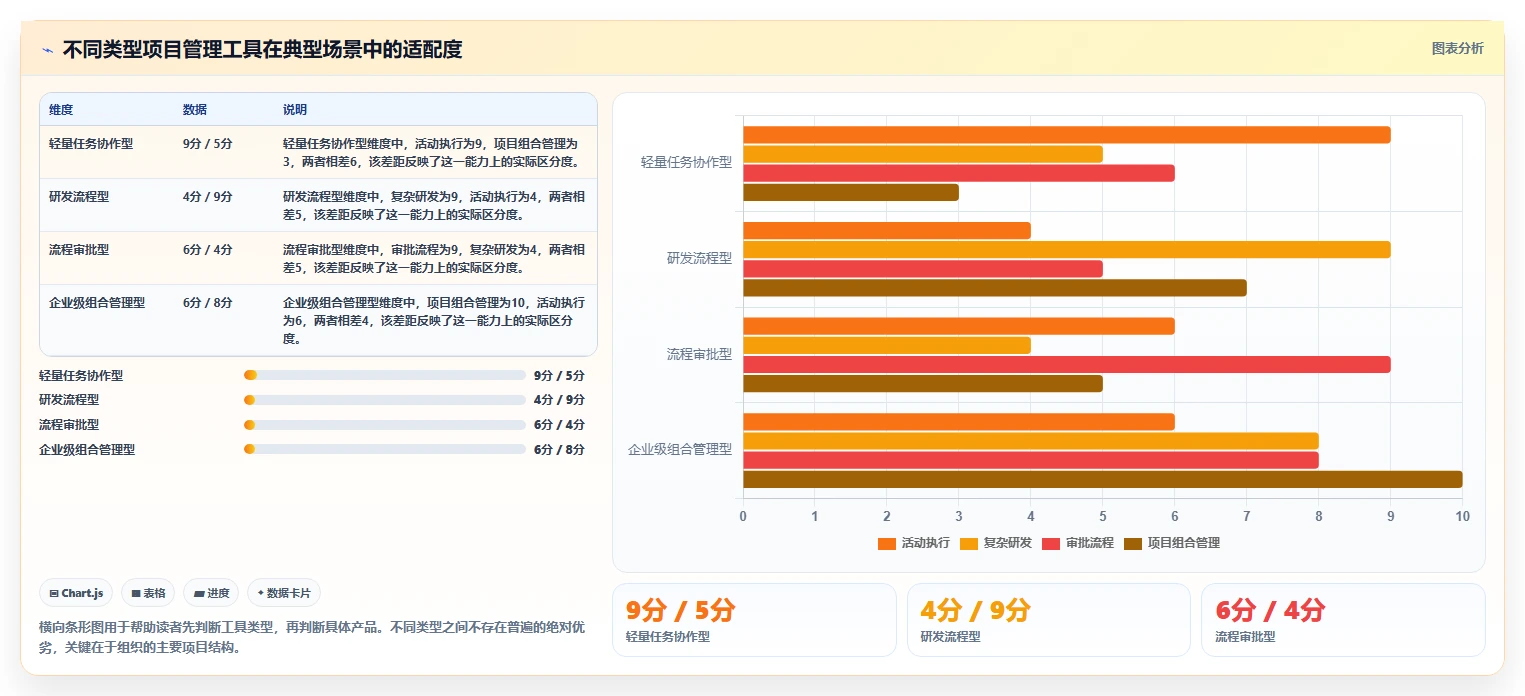1525x696 pixels.
Task: Click the 复杂研发 bar for 流程审批型
Action: [887, 345]
